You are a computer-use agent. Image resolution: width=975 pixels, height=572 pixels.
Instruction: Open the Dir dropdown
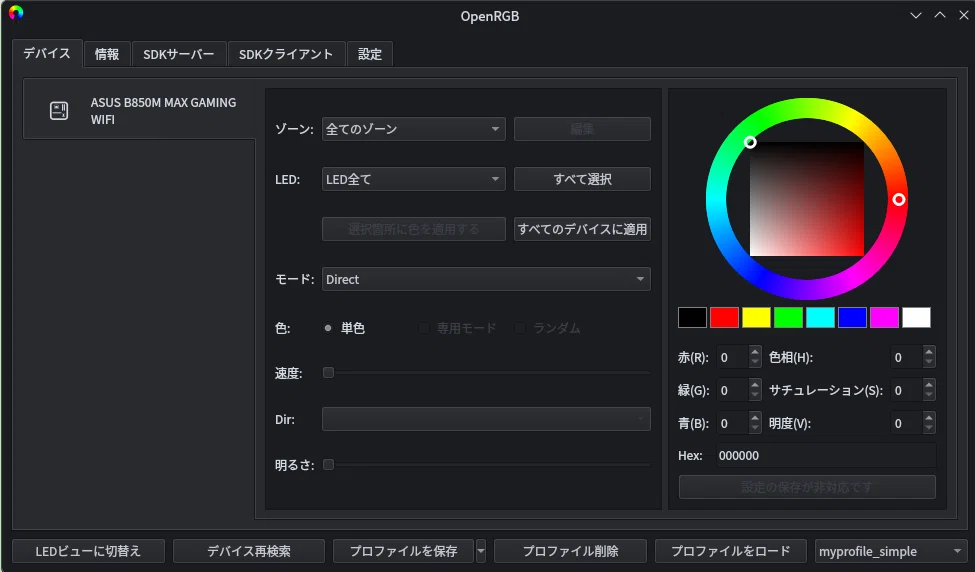[486, 419]
